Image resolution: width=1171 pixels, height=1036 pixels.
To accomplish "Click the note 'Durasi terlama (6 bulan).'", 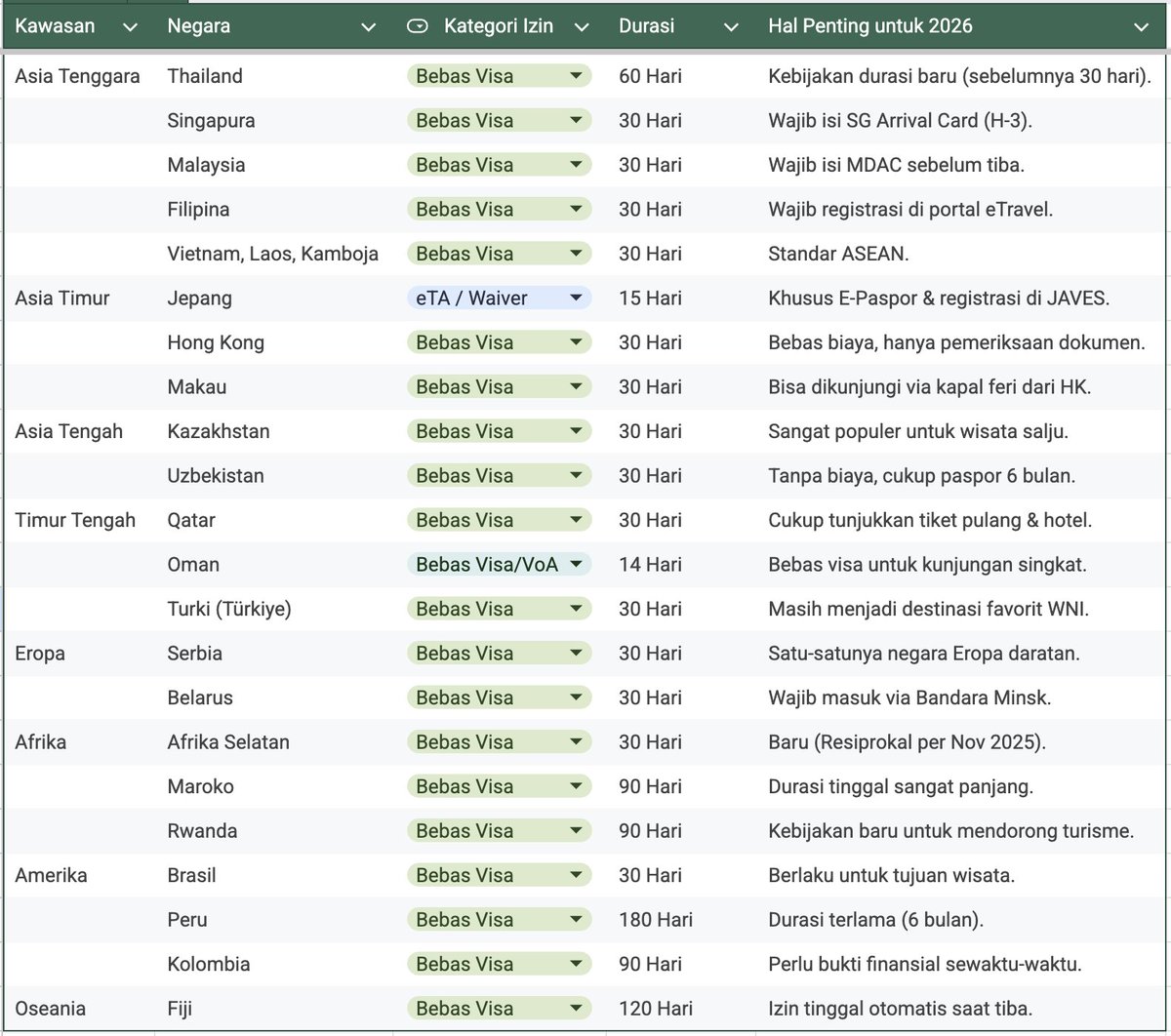I will (x=876, y=920).
